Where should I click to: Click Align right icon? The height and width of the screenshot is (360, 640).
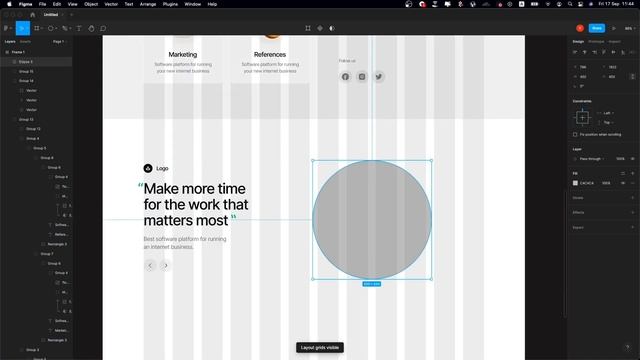(x=594, y=52)
